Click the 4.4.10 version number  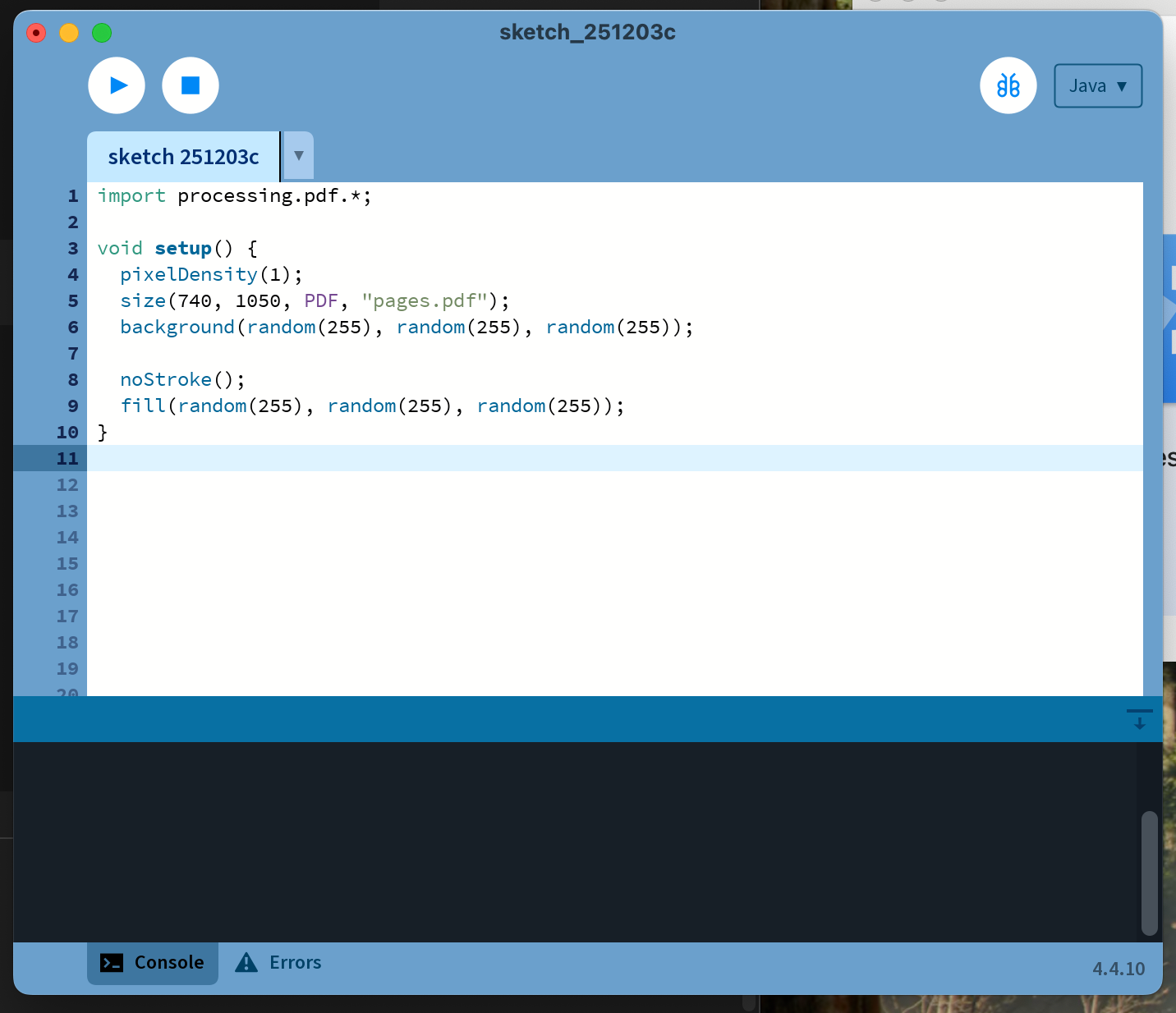[1118, 969]
